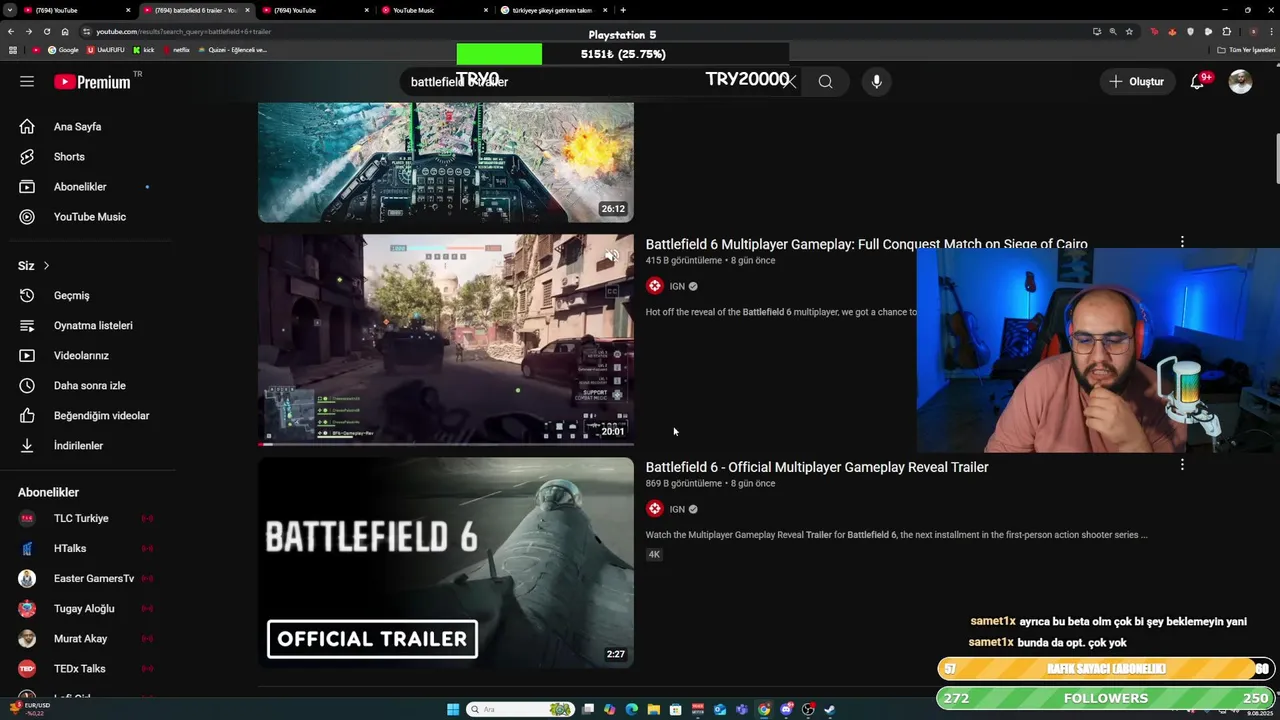Open IGN channel under Conquest Match video
This screenshot has height=720, width=1280.
[677, 286]
